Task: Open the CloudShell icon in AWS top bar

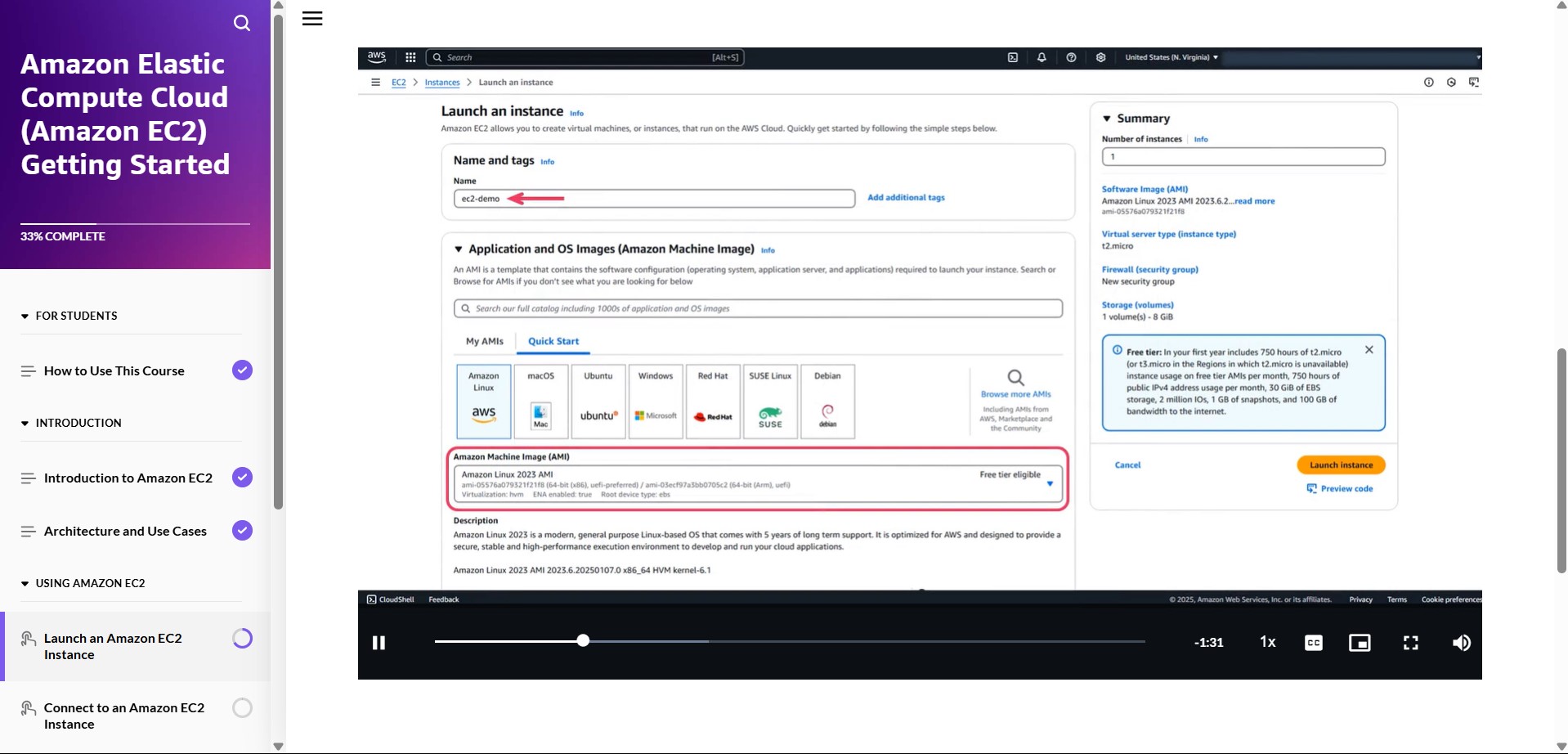Action: click(1013, 57)
